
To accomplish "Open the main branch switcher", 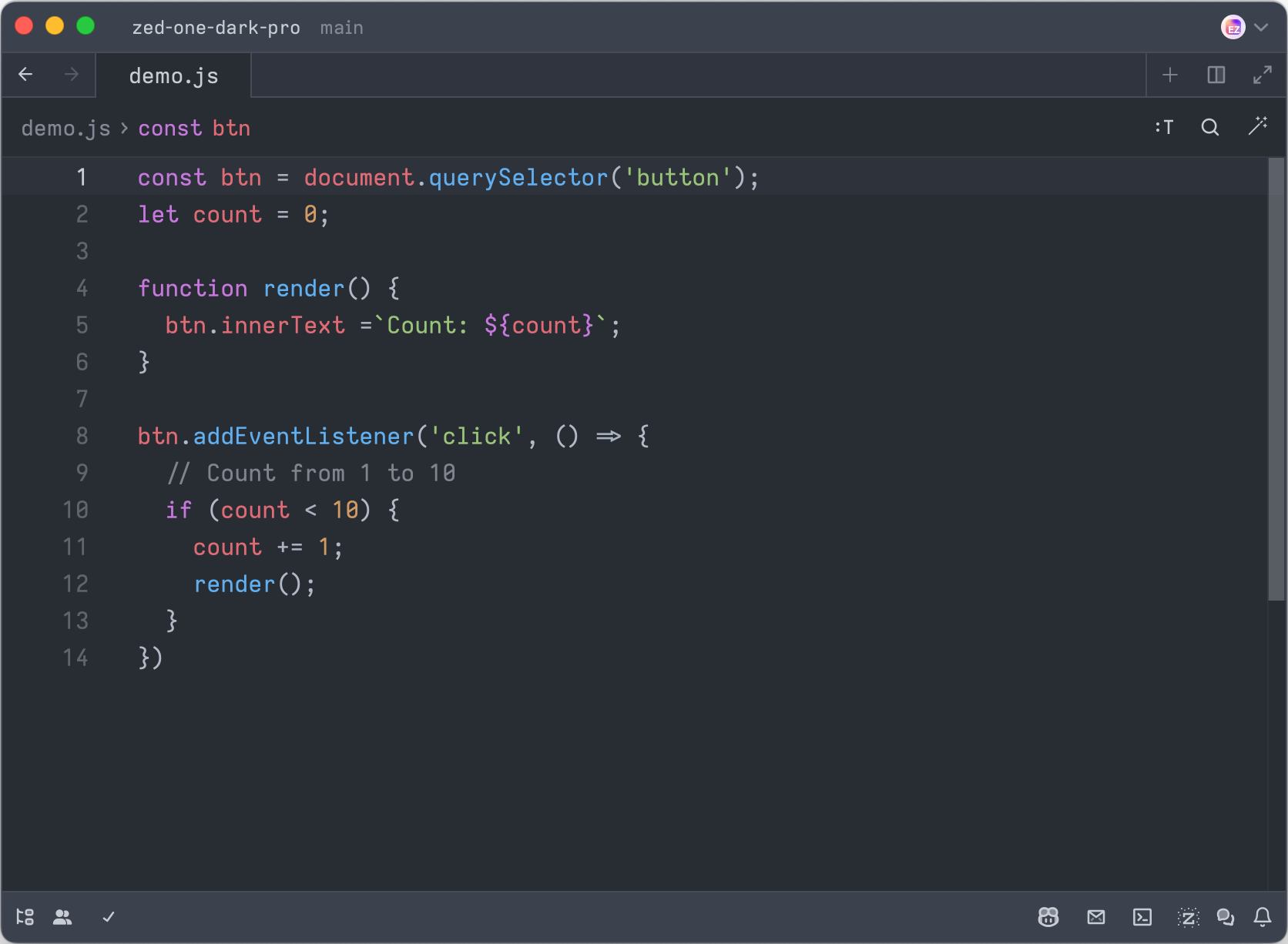I will [x=342, y=28].
